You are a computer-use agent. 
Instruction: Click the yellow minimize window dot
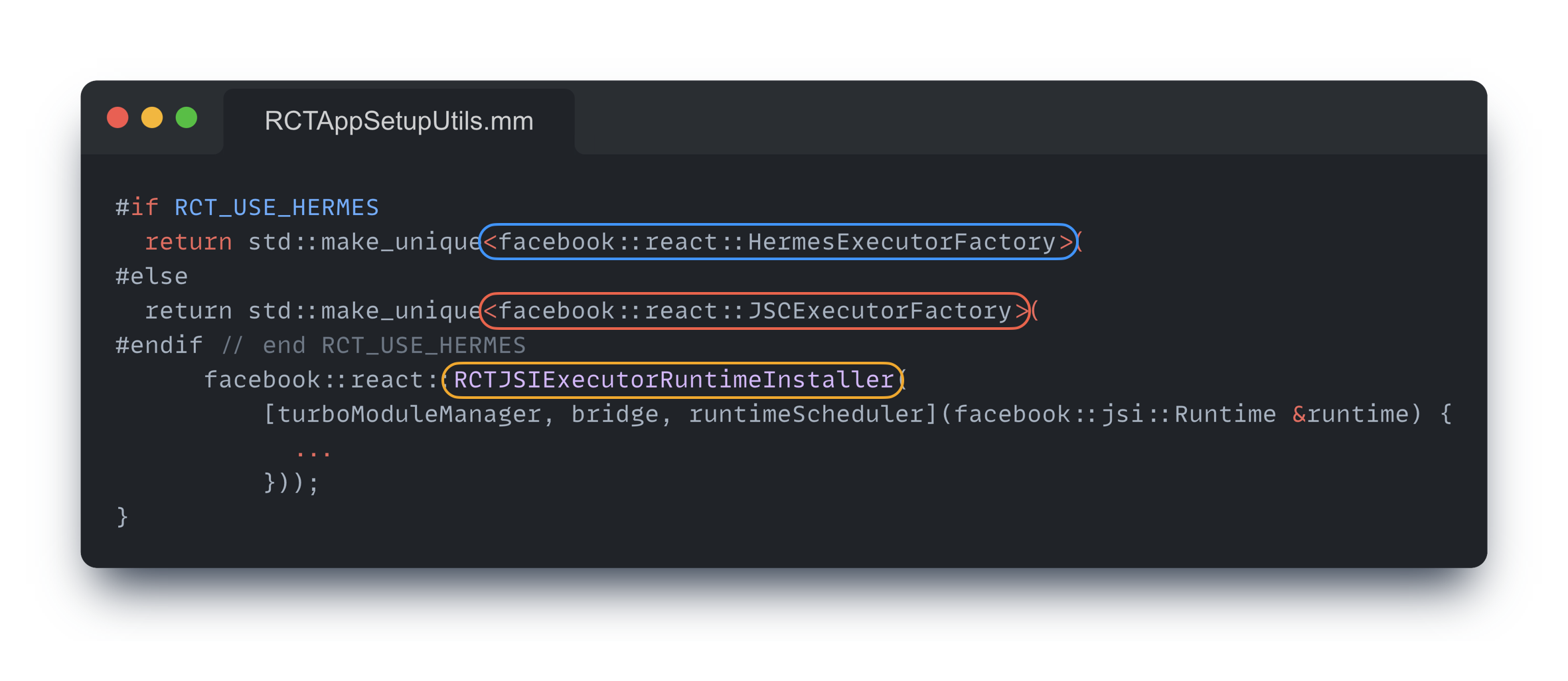tap(152, 118)
